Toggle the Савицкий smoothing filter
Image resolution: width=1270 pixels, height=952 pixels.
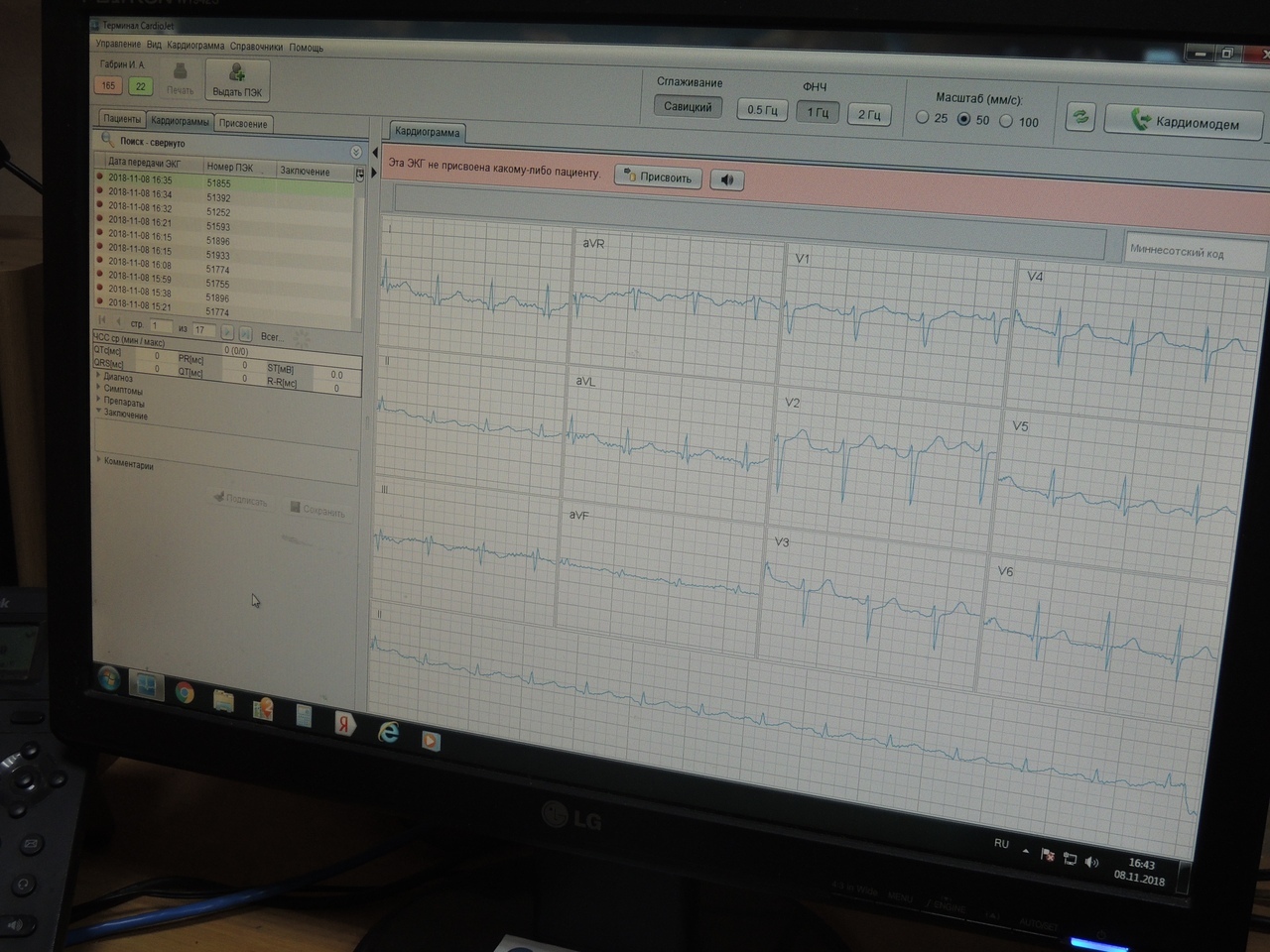pyautogui.click(x=688, y=106)
